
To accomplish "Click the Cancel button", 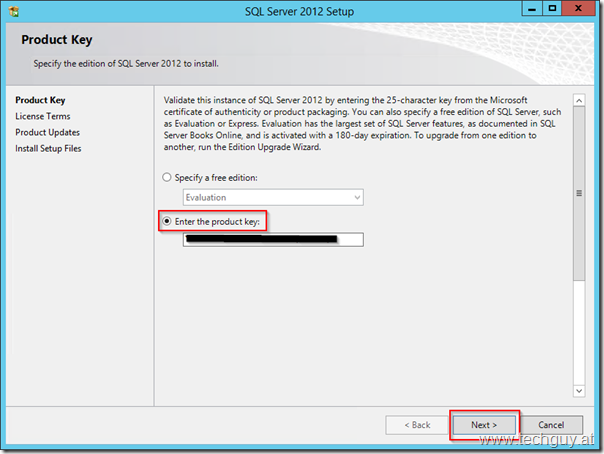I will coord(551,425).
